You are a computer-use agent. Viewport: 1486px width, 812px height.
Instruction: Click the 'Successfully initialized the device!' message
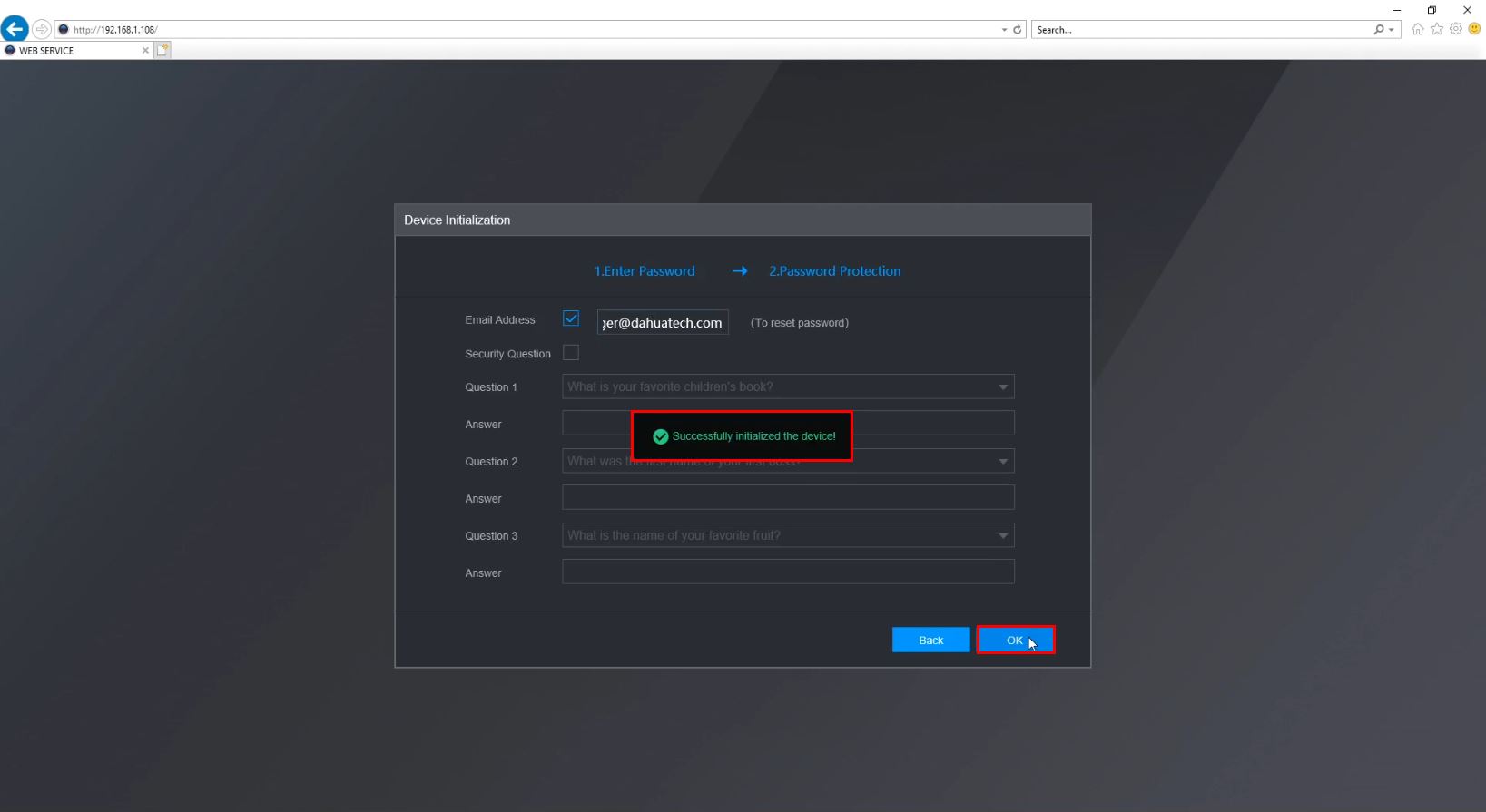point(754,436)
